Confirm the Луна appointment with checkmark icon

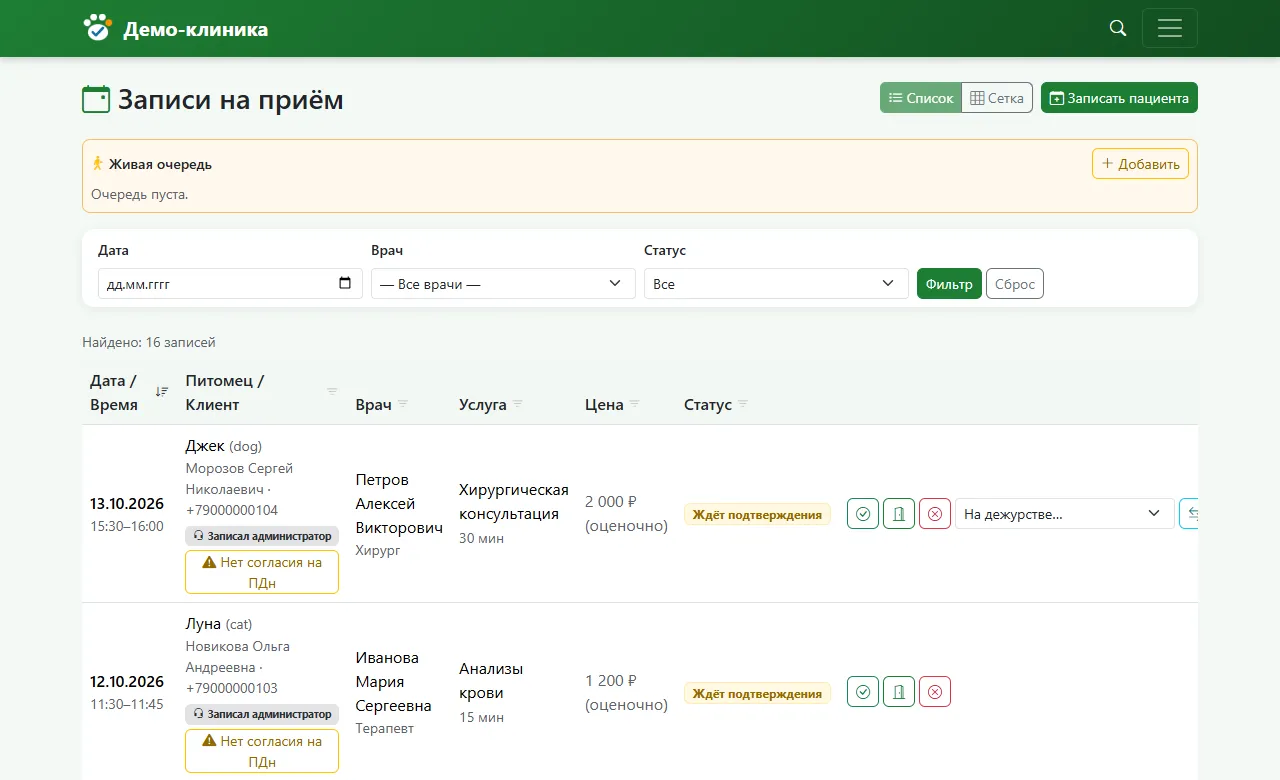click(863, 692)
